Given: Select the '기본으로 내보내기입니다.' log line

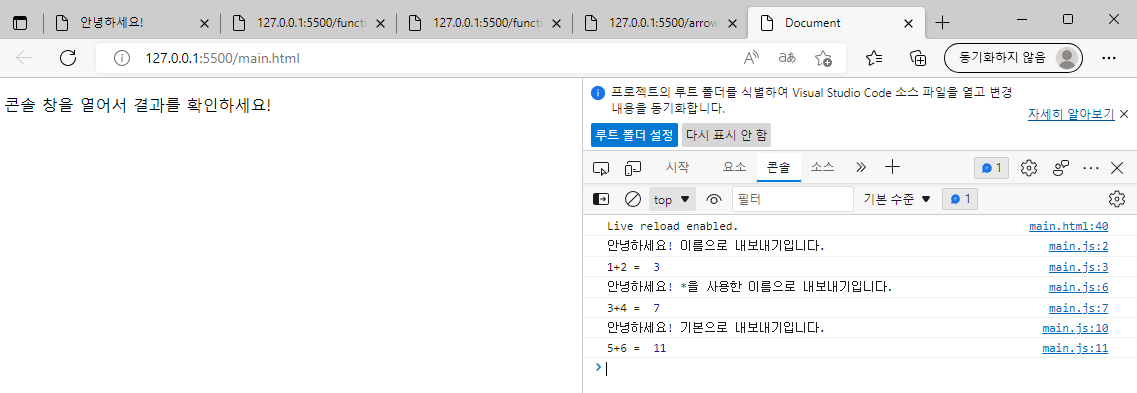Looking at the screenshot, I should pos(716,328).
